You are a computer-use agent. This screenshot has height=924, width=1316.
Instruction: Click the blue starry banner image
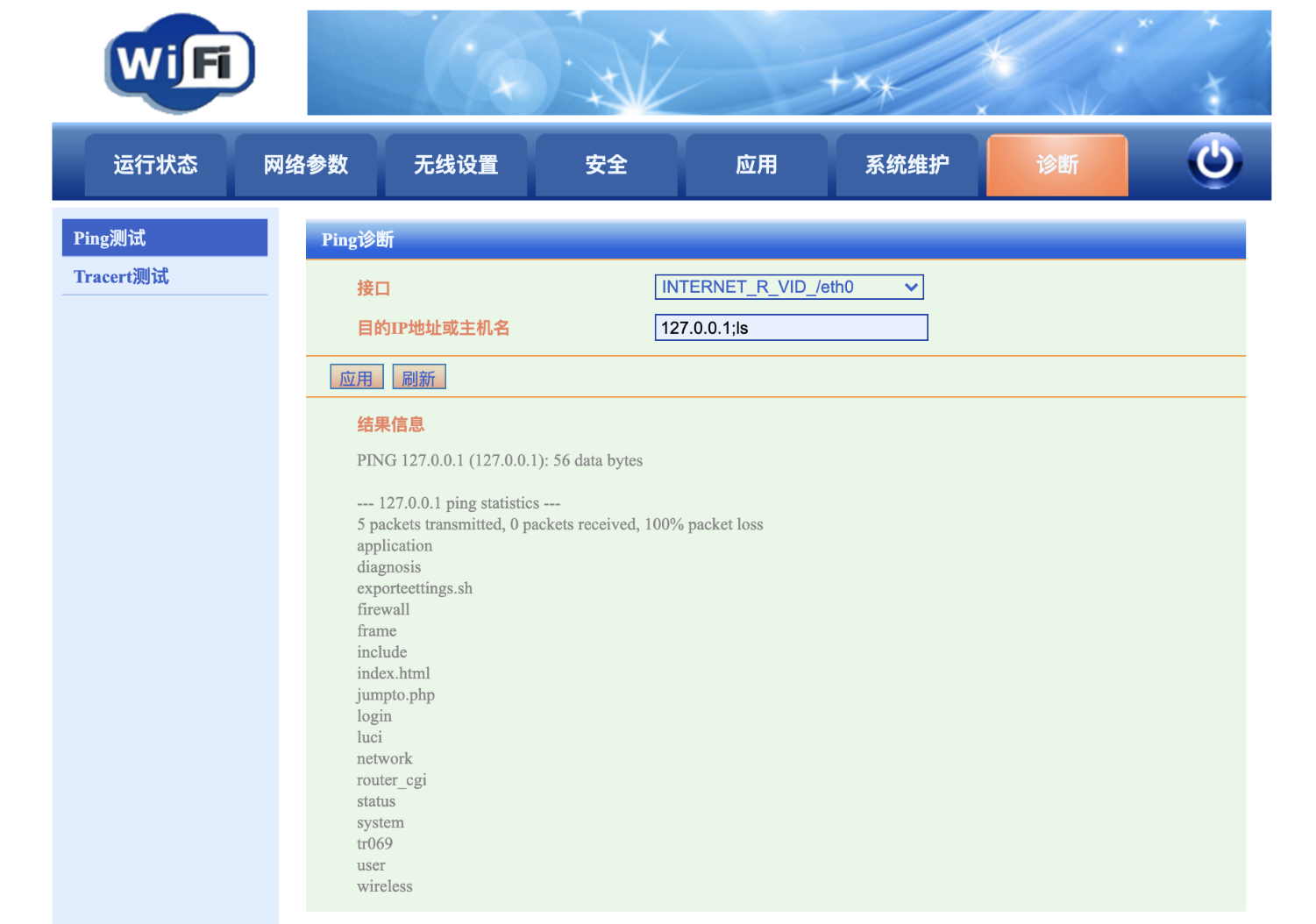click(x=788, y=63)
